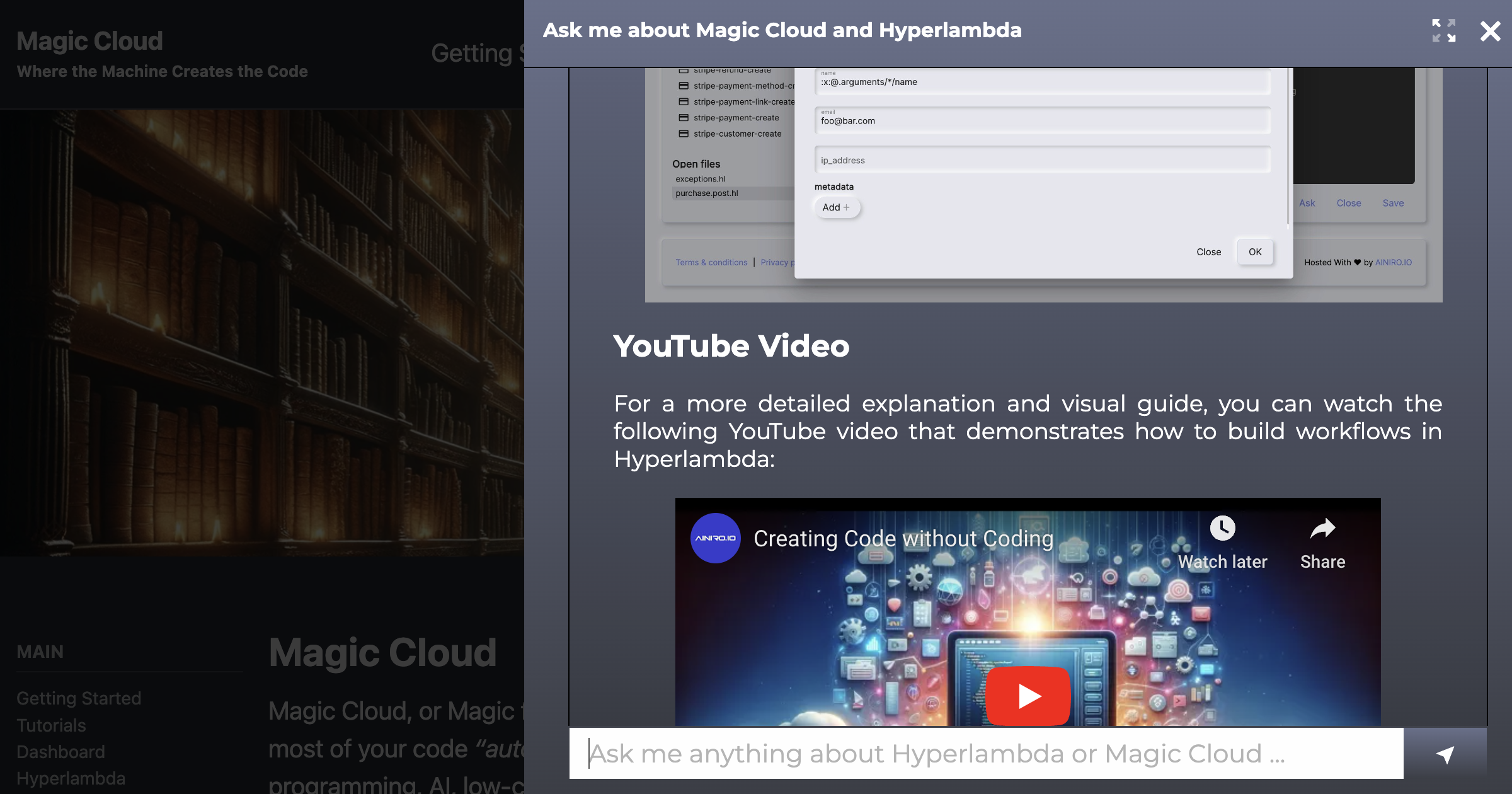Focus the Ask me anything chat input field

[986, 754]
